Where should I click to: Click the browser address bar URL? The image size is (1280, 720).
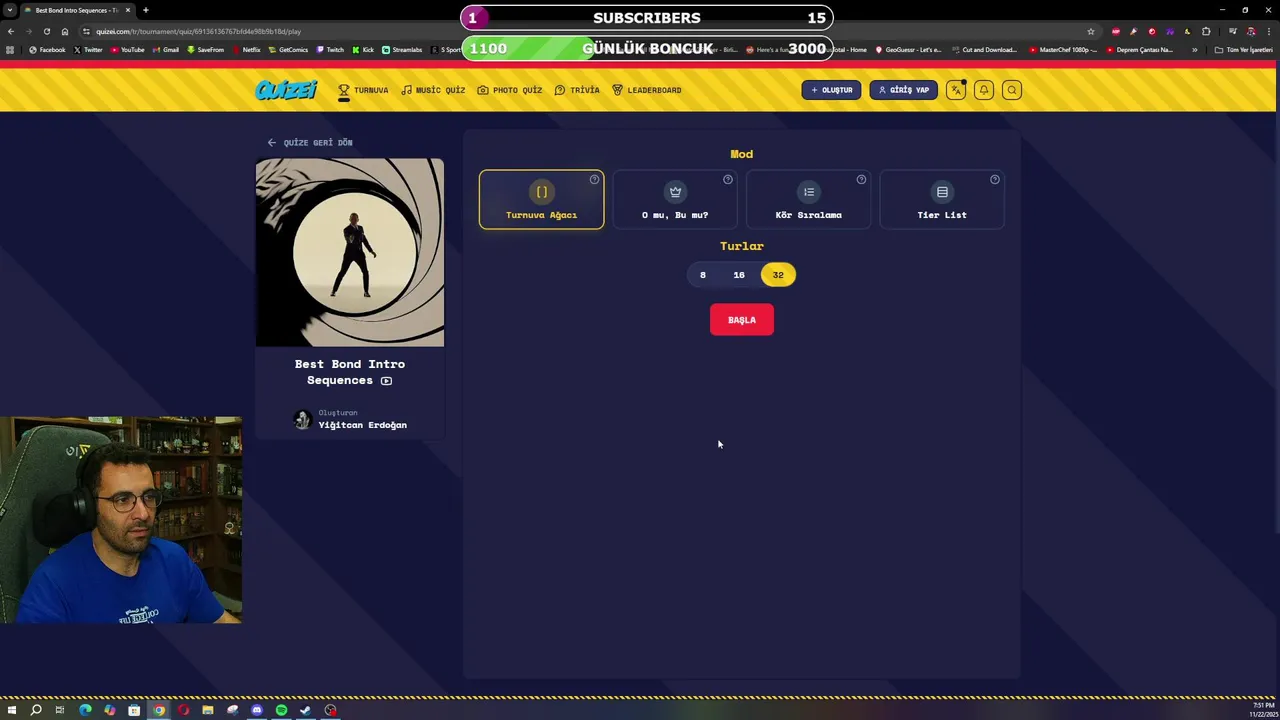click(x=199, y=31)
